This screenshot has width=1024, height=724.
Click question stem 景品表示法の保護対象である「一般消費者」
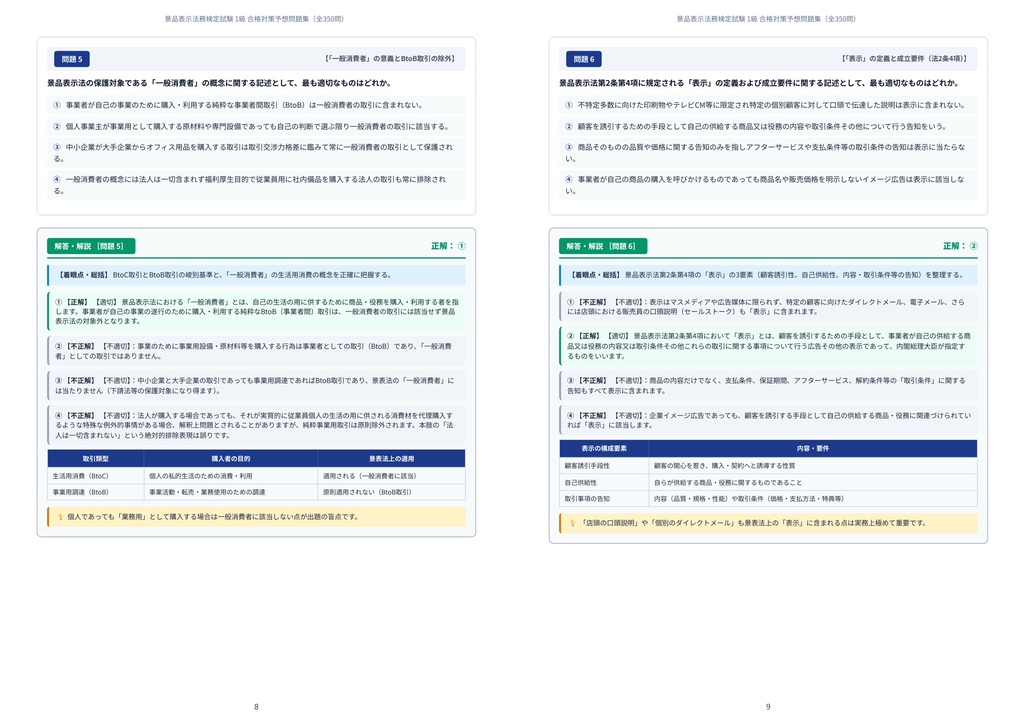point(219,84)
